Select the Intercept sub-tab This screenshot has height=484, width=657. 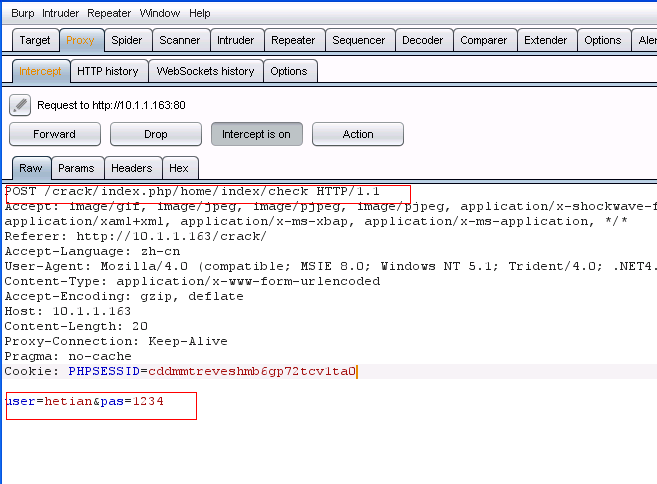tap(41, 71)
